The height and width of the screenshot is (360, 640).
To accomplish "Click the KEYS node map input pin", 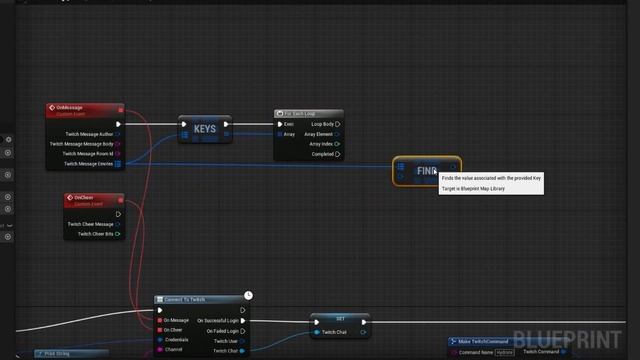I will (x=184, y=135).
